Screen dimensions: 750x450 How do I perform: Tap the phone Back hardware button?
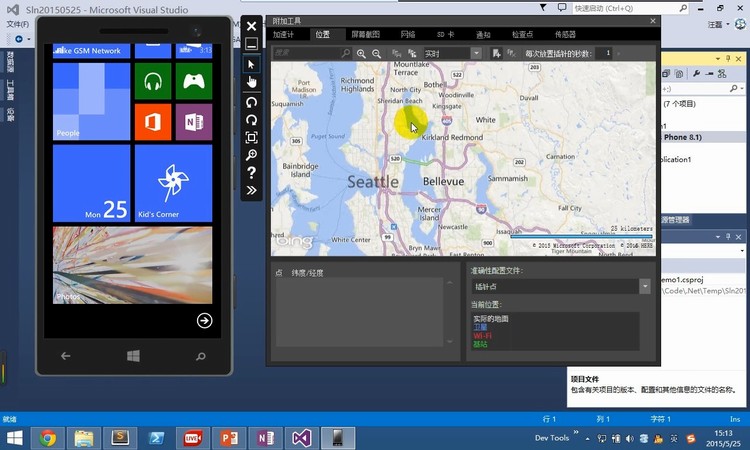(66, 356)
